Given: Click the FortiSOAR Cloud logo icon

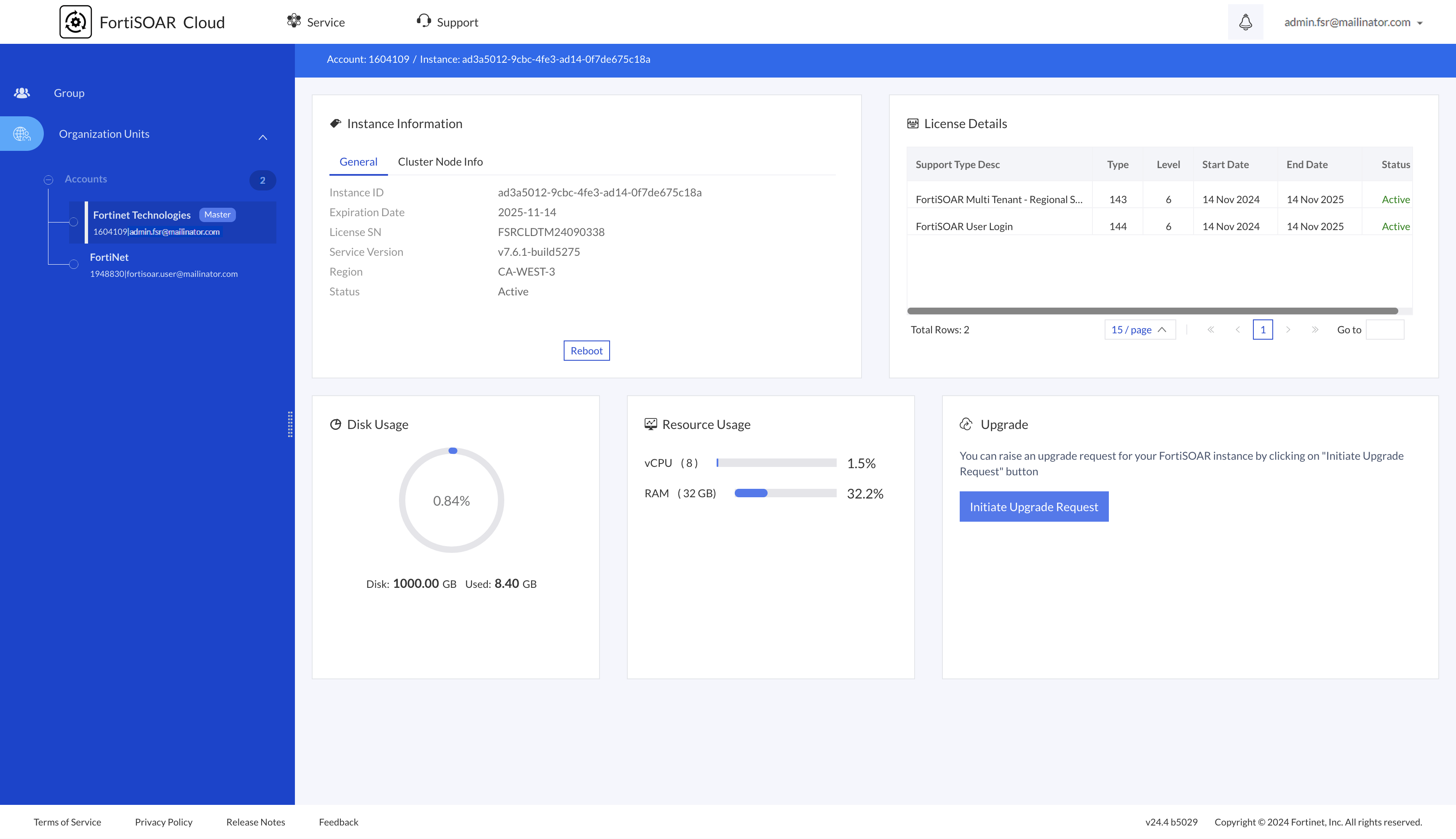Looking at the screenshot, I should click(75, 21).
